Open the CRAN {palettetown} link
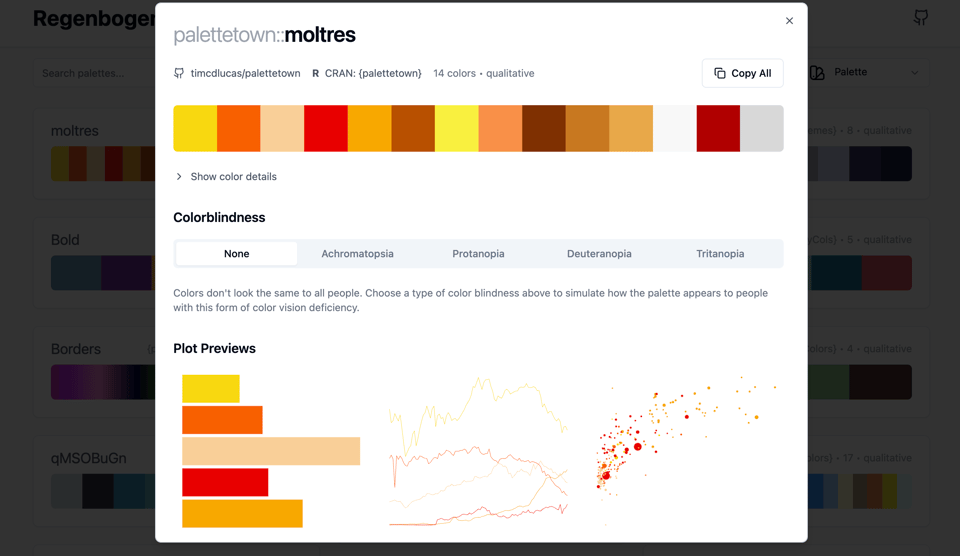Image resolution: width=960 pixels, height=556 pixels. click(373, 73)
